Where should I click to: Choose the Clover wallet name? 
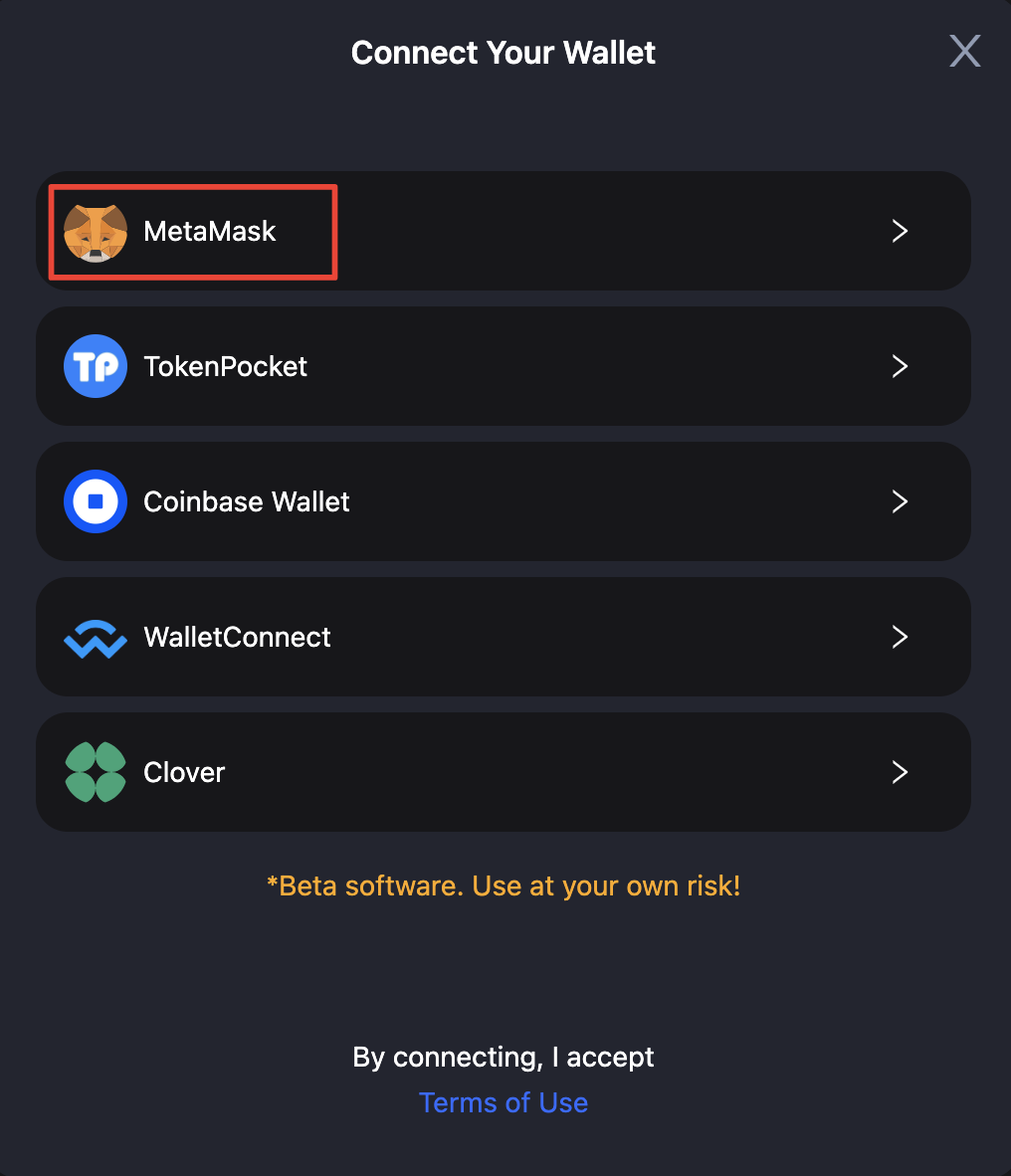(x=184, y=772)
